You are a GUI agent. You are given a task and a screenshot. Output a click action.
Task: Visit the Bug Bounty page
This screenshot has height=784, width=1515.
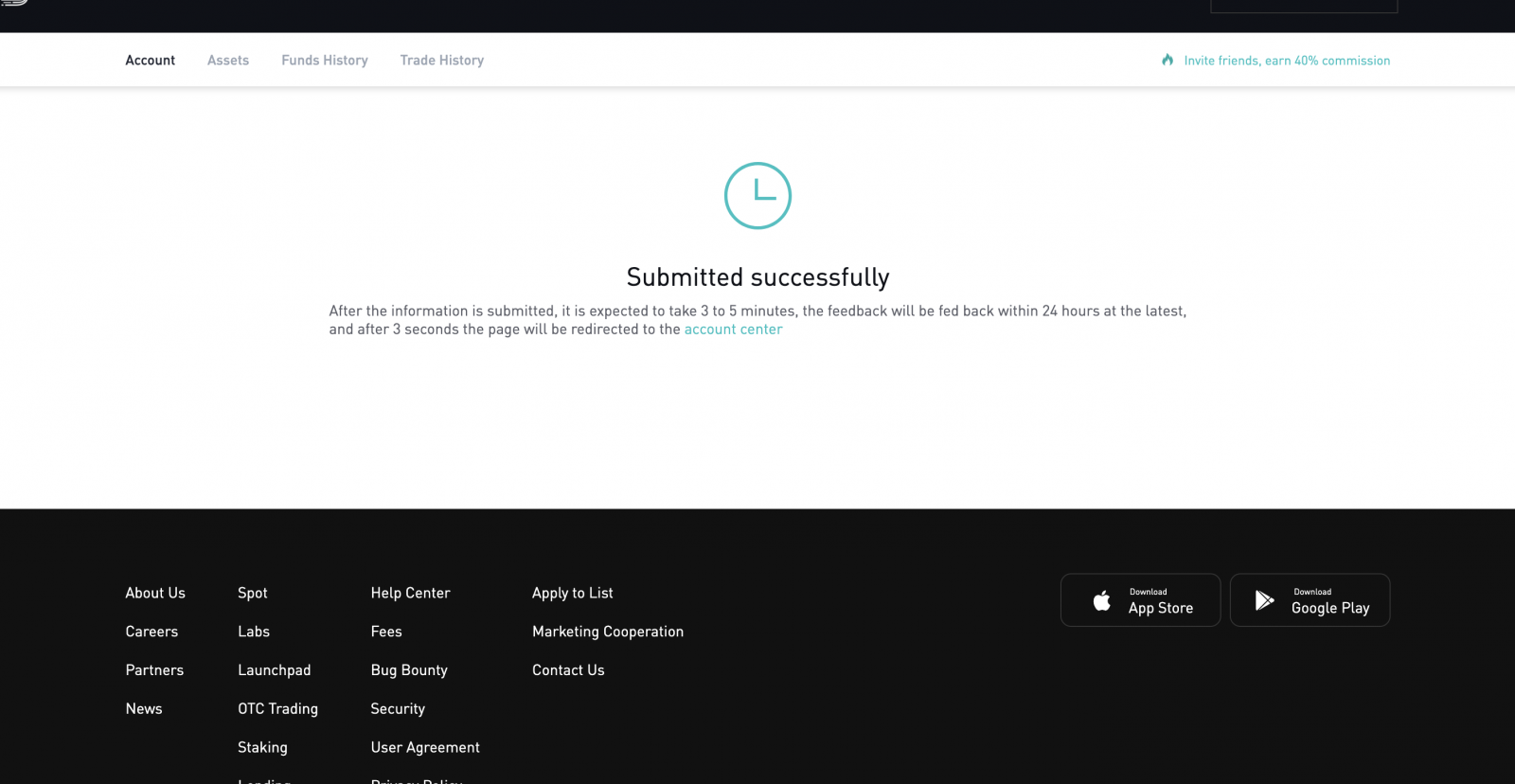pos(409,670)
